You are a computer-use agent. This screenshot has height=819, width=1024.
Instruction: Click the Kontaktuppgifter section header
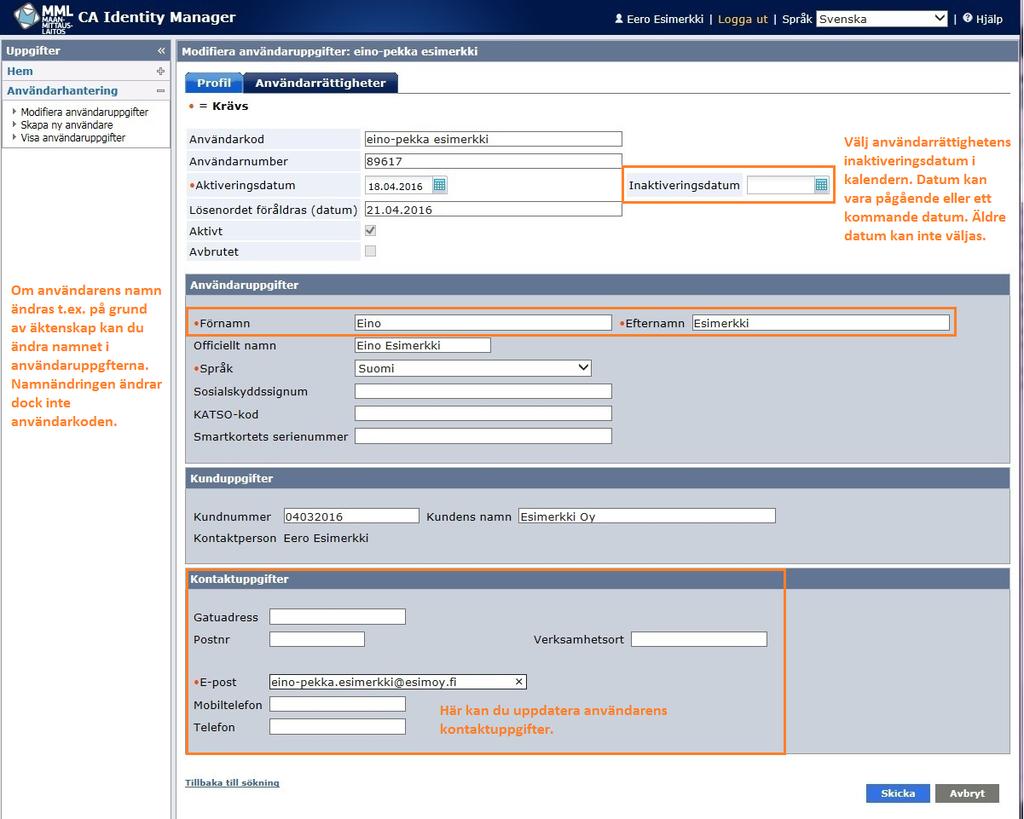(597, 579)
